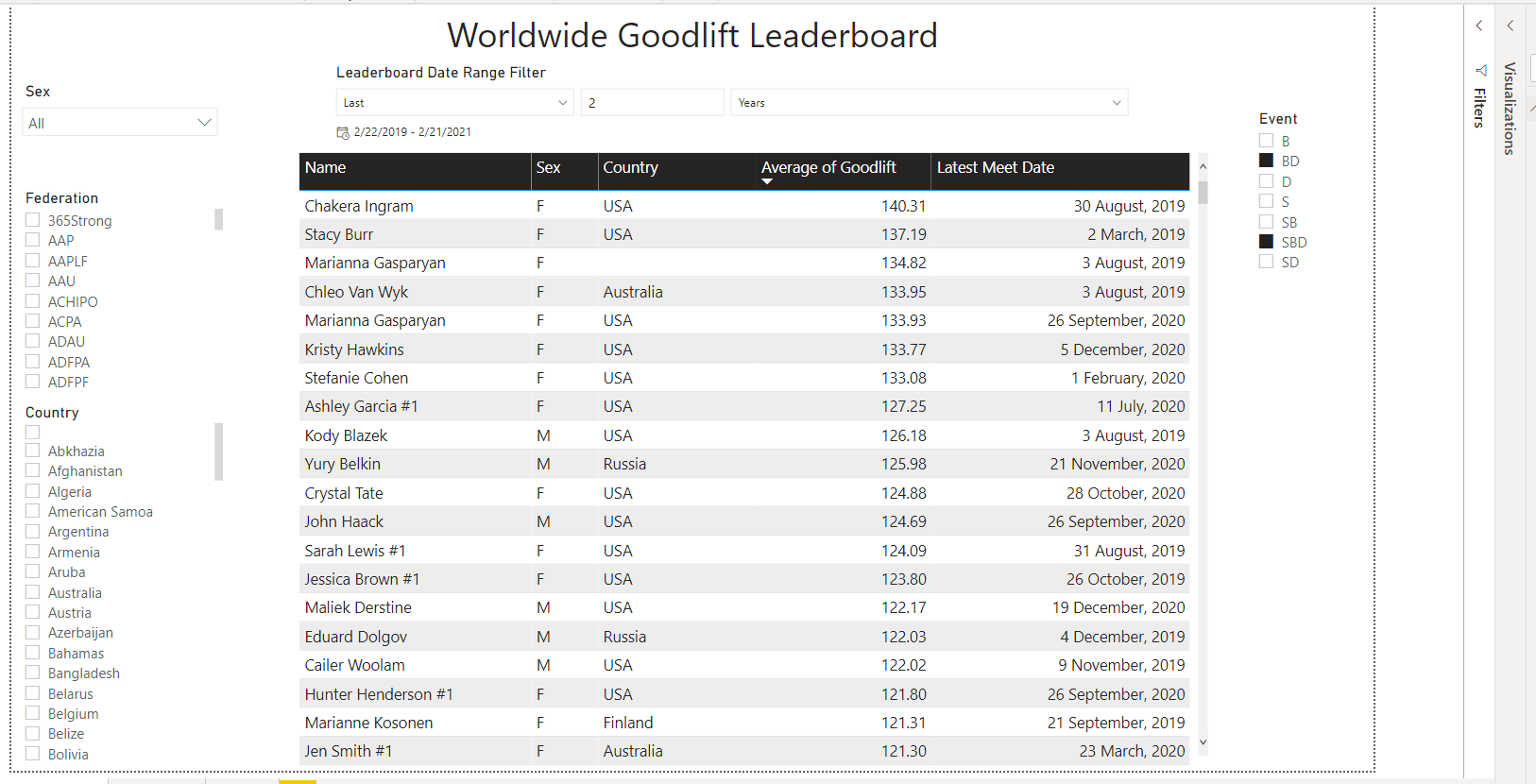Select the Maliek Derstine name cell
Screen dimensions: 1536x784
tap(358, 607)
